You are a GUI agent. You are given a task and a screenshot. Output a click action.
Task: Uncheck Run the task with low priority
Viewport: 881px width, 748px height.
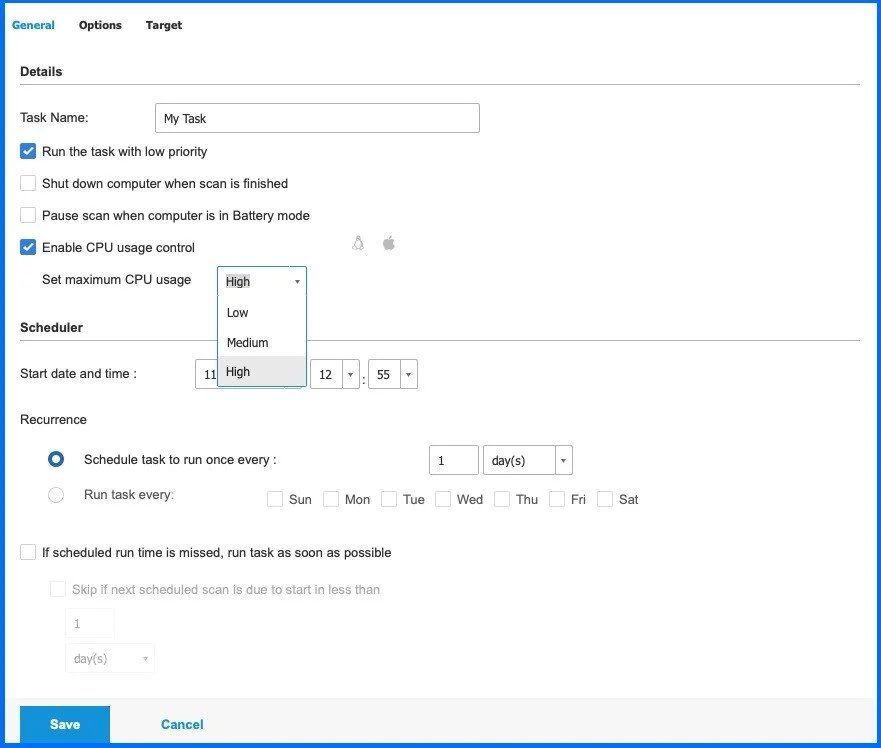[28, 152]
